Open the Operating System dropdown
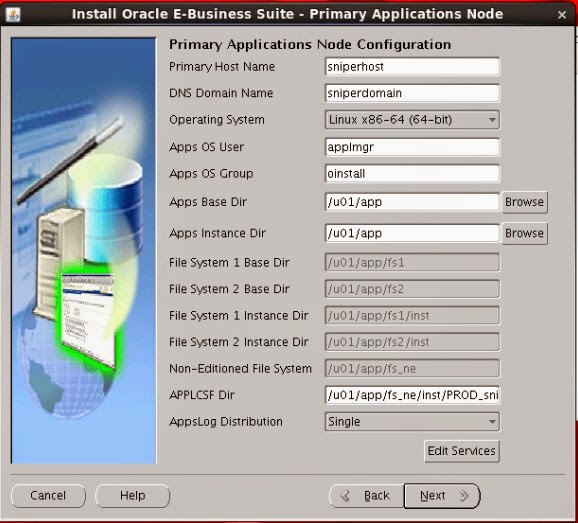Screen dimensions: 578x523 coord(412,120)
